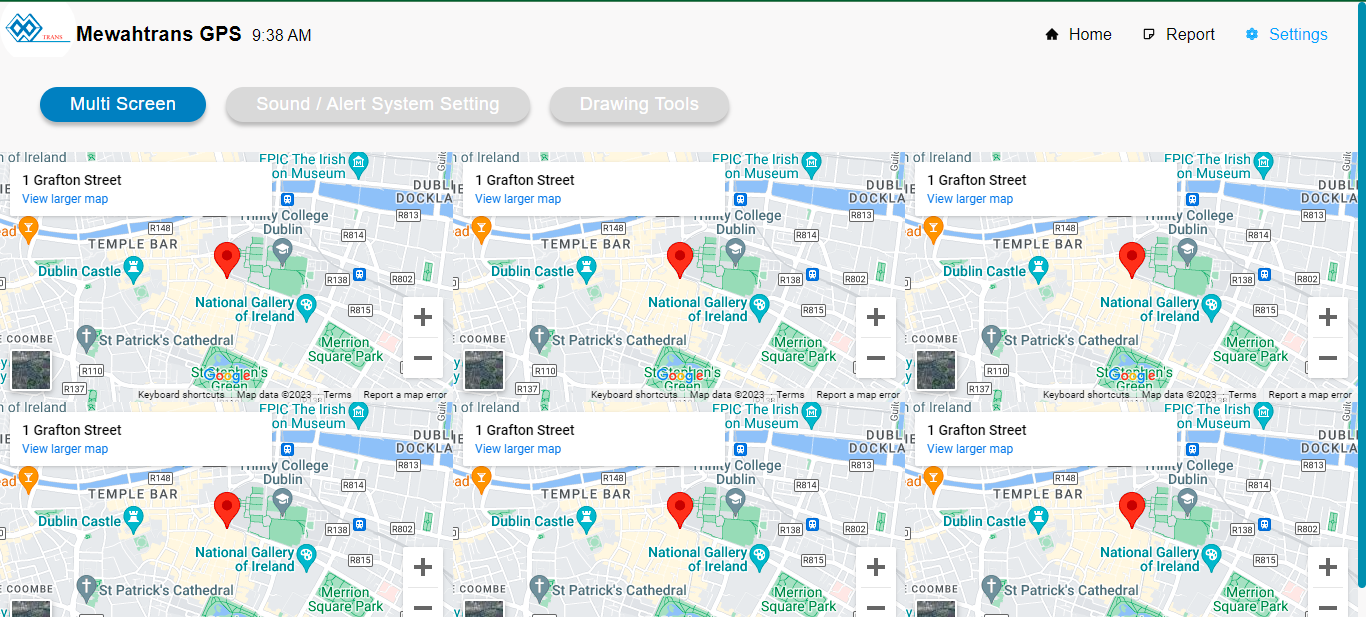
Task: Click EPIC museum marker icon in bottom-middle map
Action: [812, 412]
